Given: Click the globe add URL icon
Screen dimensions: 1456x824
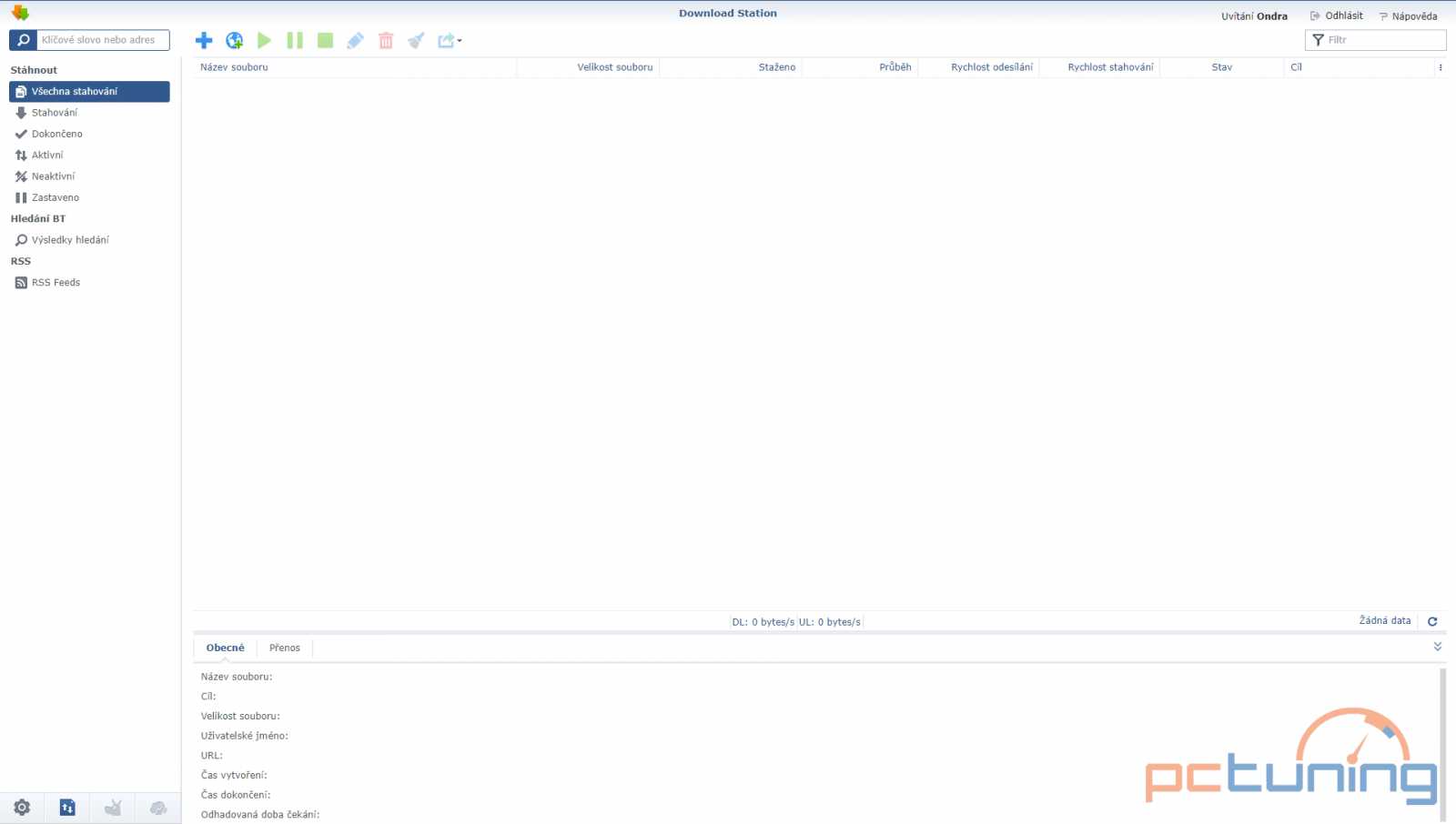Looking at the screenshot, I should point(234,40).
